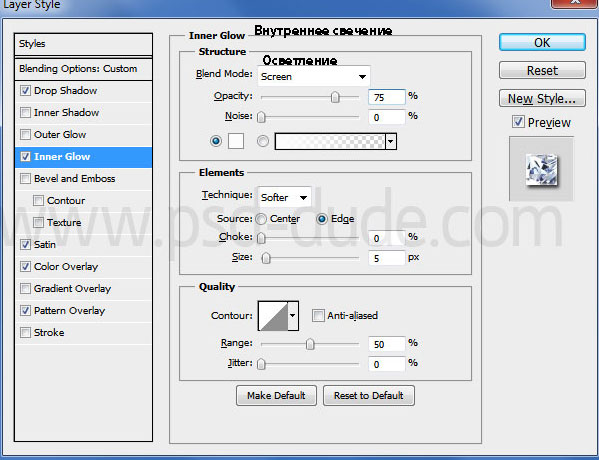The height and width of the screenshot is (460, 599).
Task: Enable the Stroke checkbox
Action: tap(25, 332)
